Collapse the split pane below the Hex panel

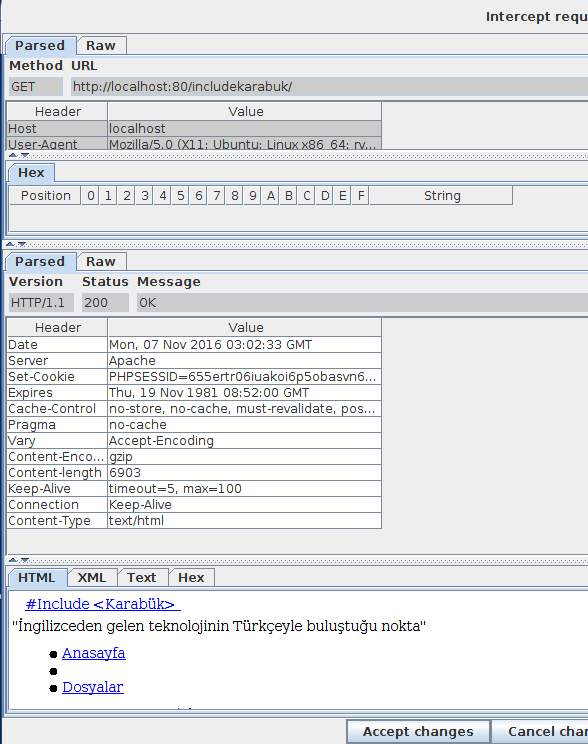10,244
